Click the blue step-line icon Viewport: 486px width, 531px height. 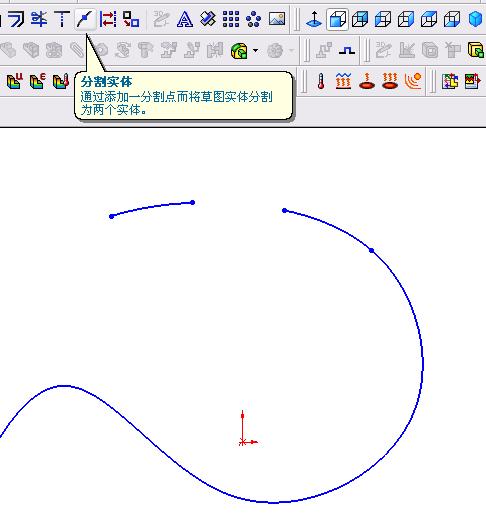click(347, 51)
